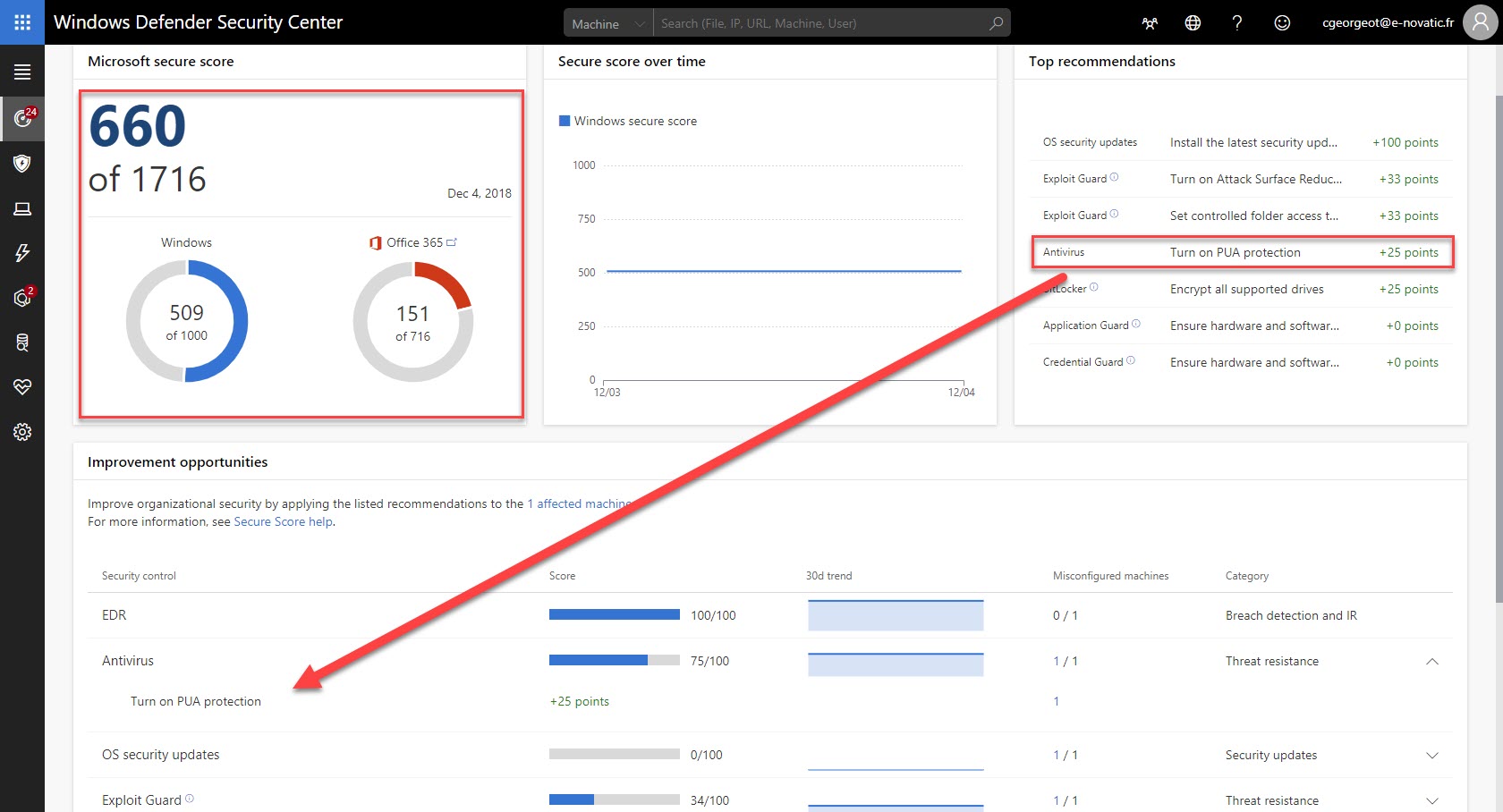Click the +100 points value
This screenshot has height=812, width=1503.
click(x=1405, y=142)
